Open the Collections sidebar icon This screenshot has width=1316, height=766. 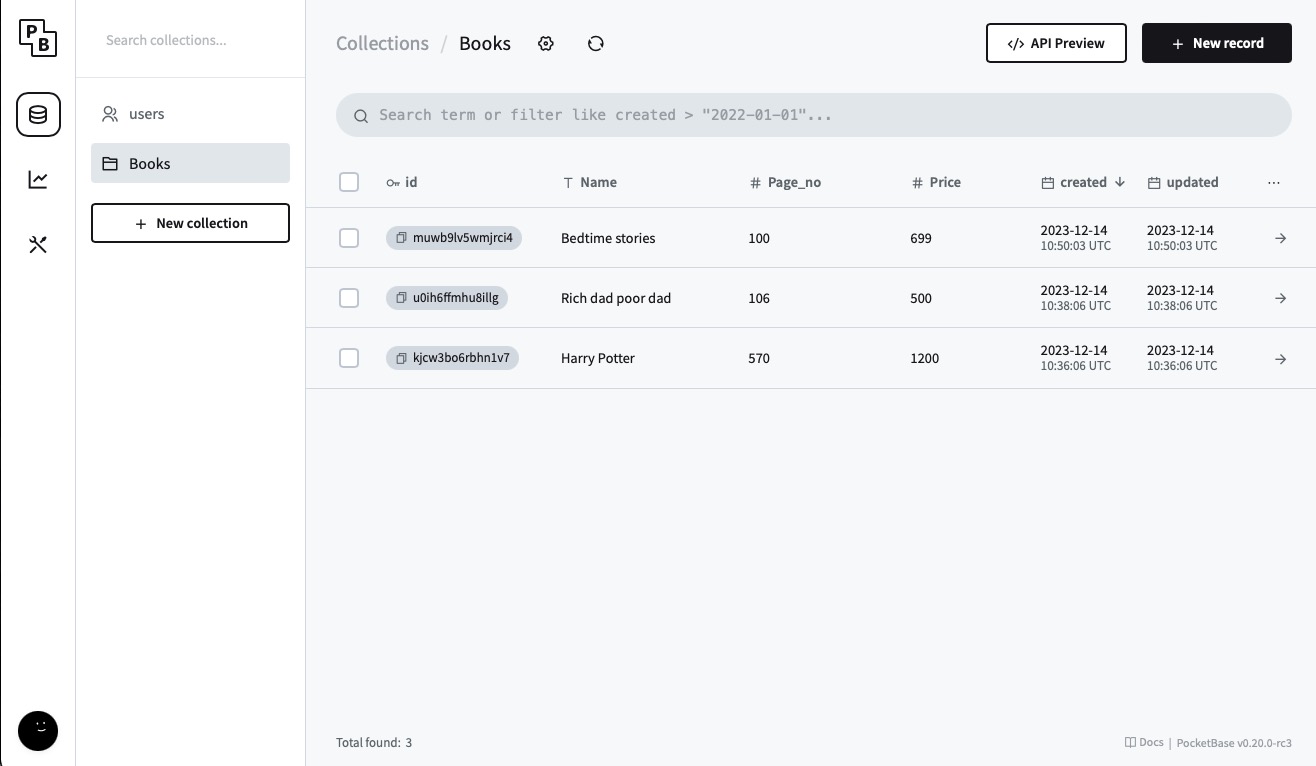[x=38, y=114]
